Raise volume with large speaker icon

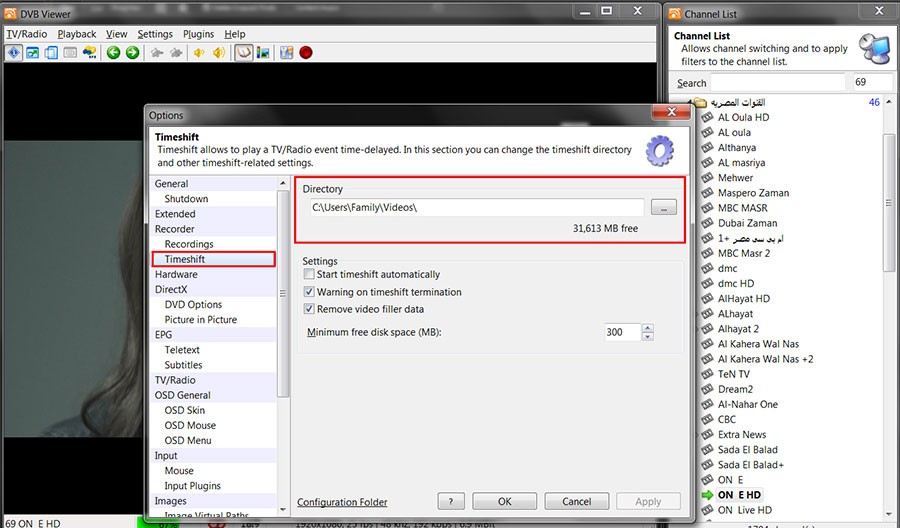[219, 53]
